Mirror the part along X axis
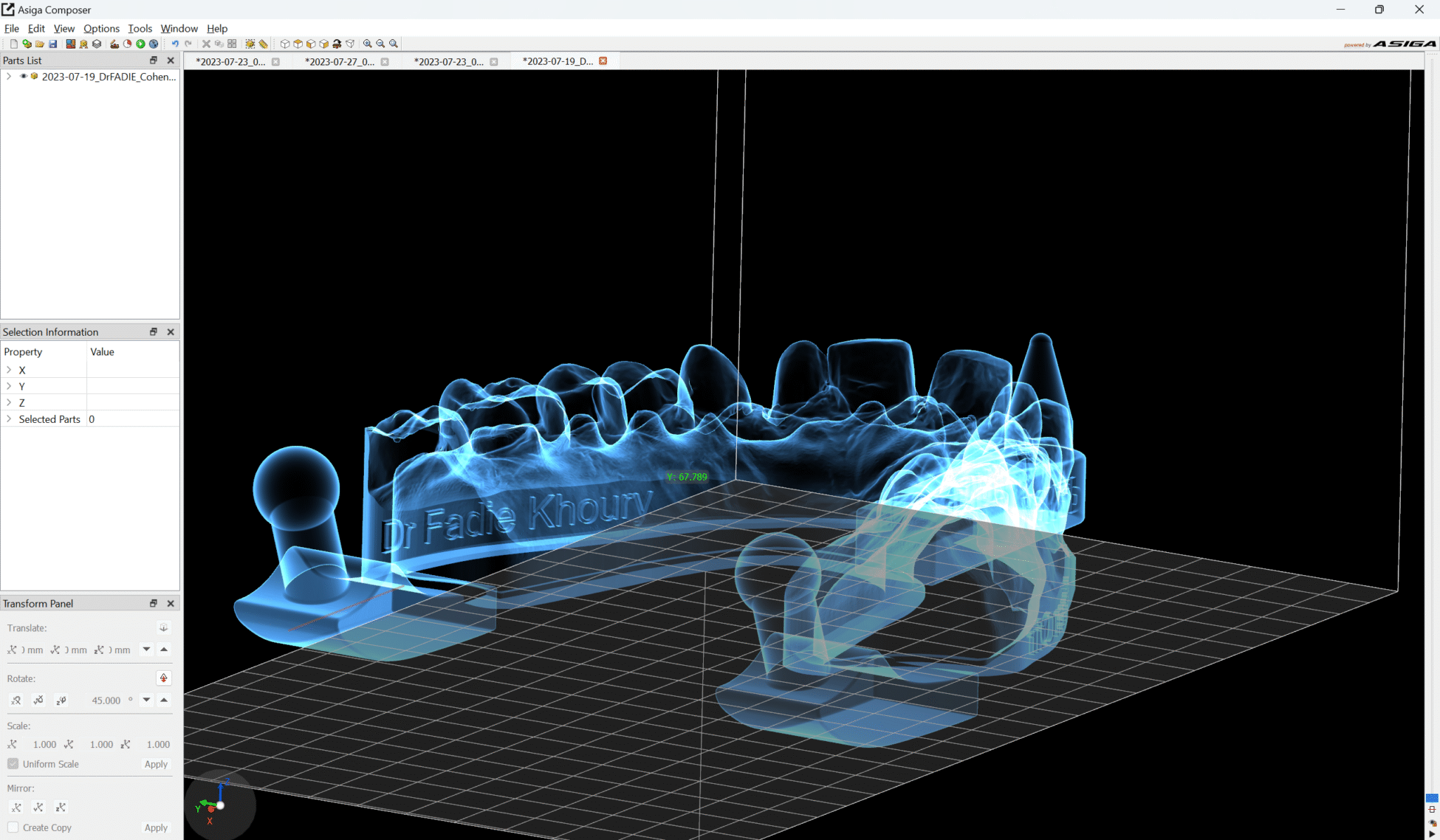The width and height of the screenshot is (1440, 840). coord(16,807)
